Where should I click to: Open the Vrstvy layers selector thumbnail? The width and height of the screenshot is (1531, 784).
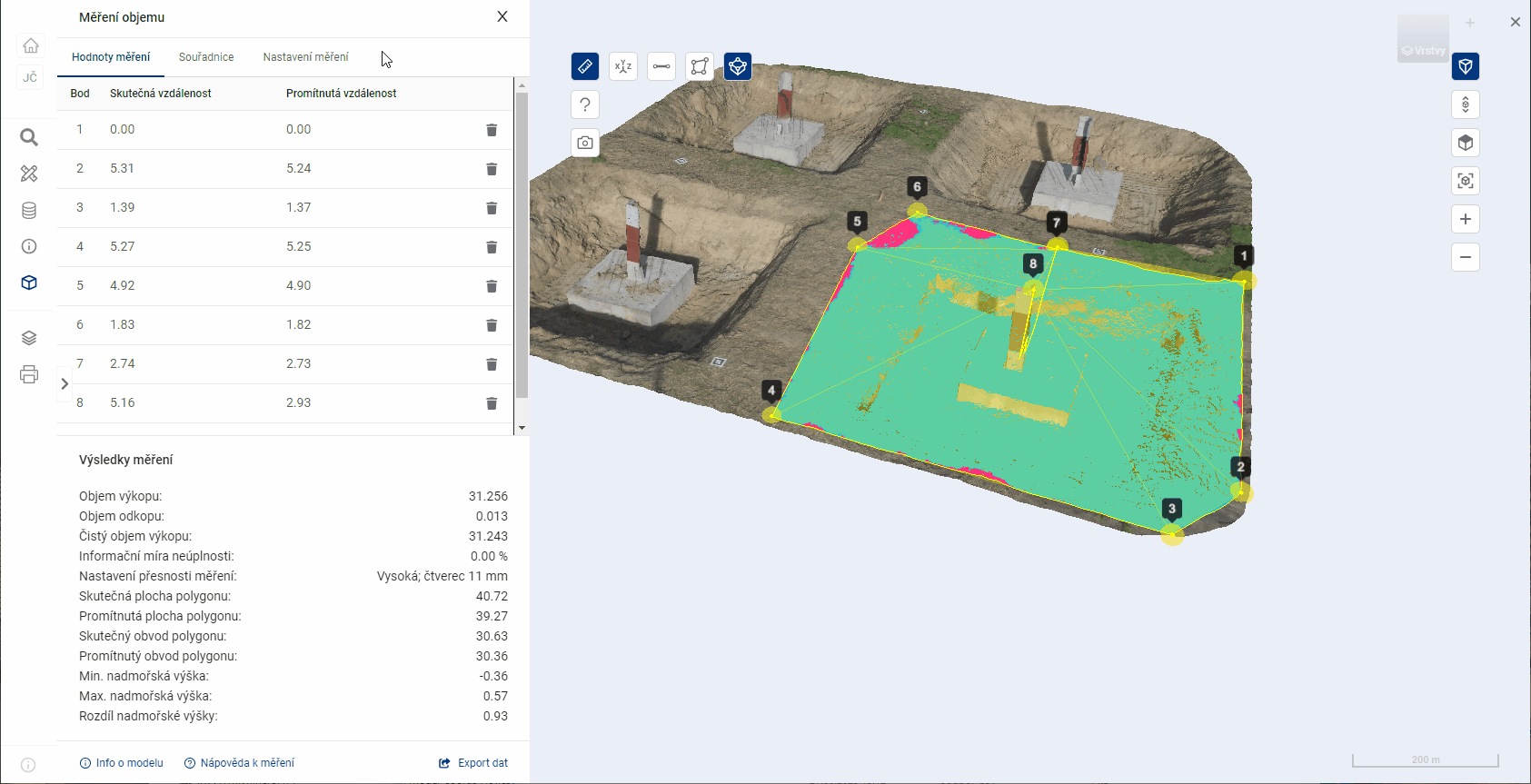click(x=1423, y=39)
